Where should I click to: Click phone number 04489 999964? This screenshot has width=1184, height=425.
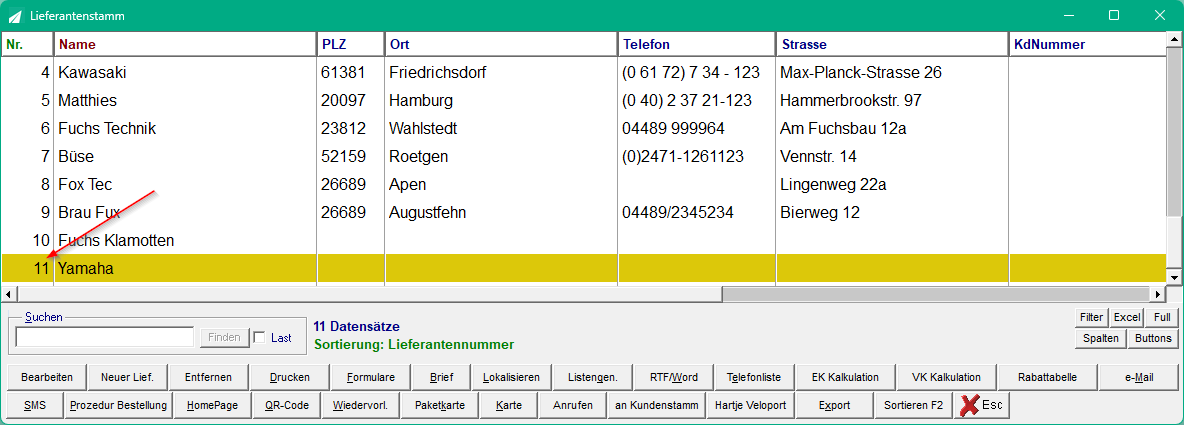(674, 129)
